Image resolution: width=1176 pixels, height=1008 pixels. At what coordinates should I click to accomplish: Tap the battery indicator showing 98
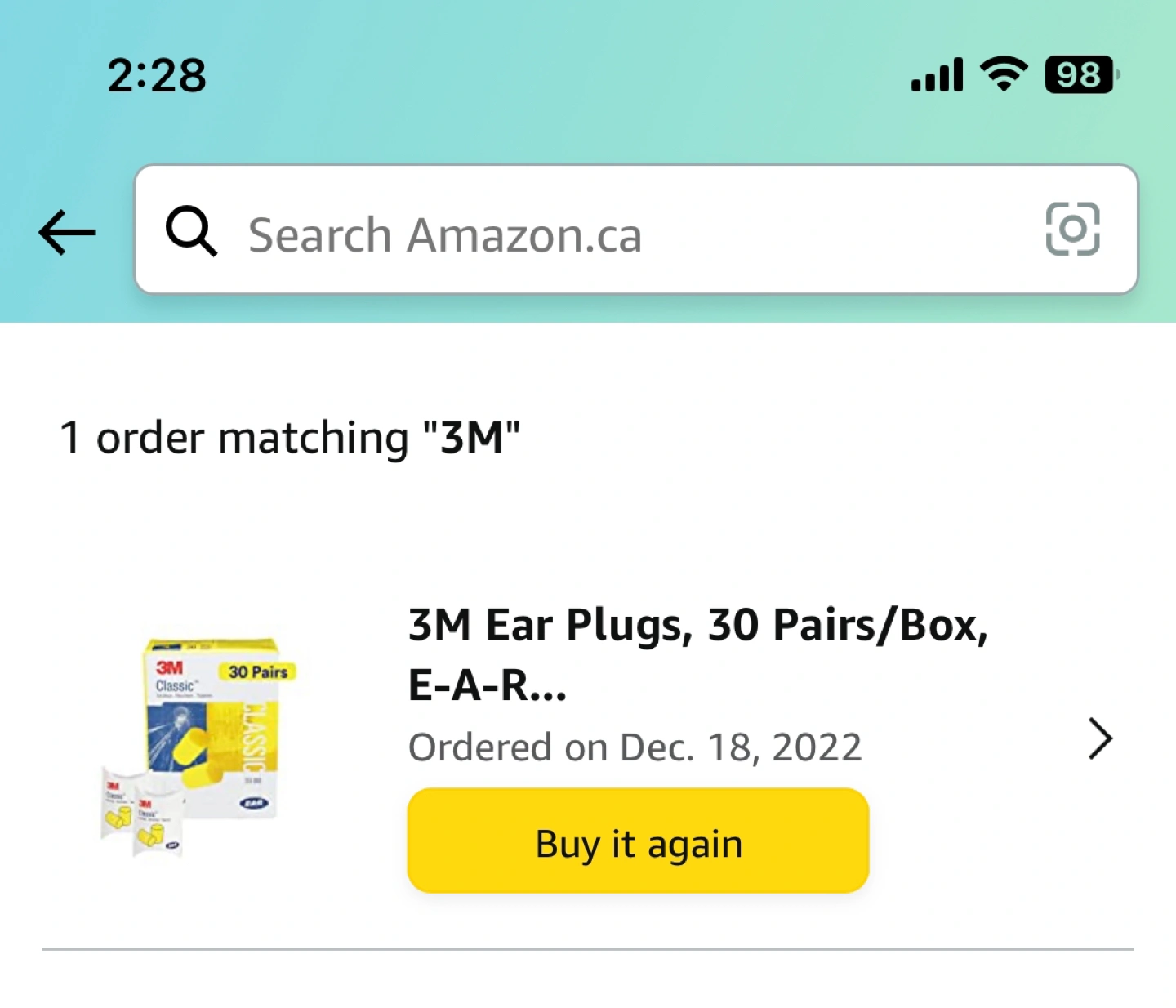(x=1080, y=75)
